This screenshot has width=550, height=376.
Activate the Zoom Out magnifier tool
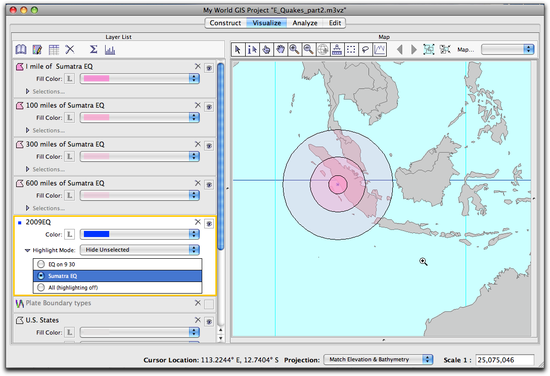[x=309, y=49]
